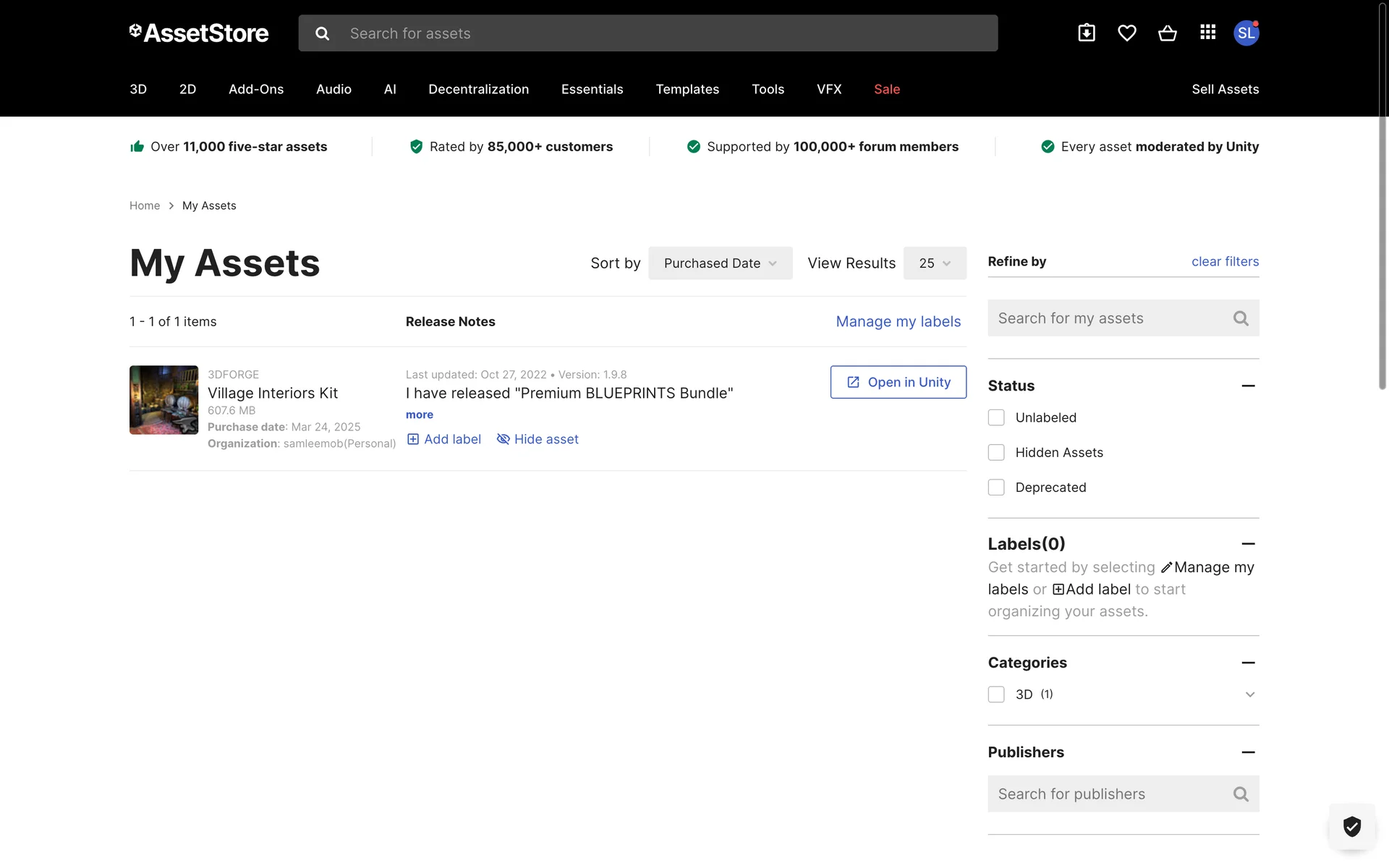Enable the Unlabeled status checkbox
1389x868 pixels.
[996, 417]
